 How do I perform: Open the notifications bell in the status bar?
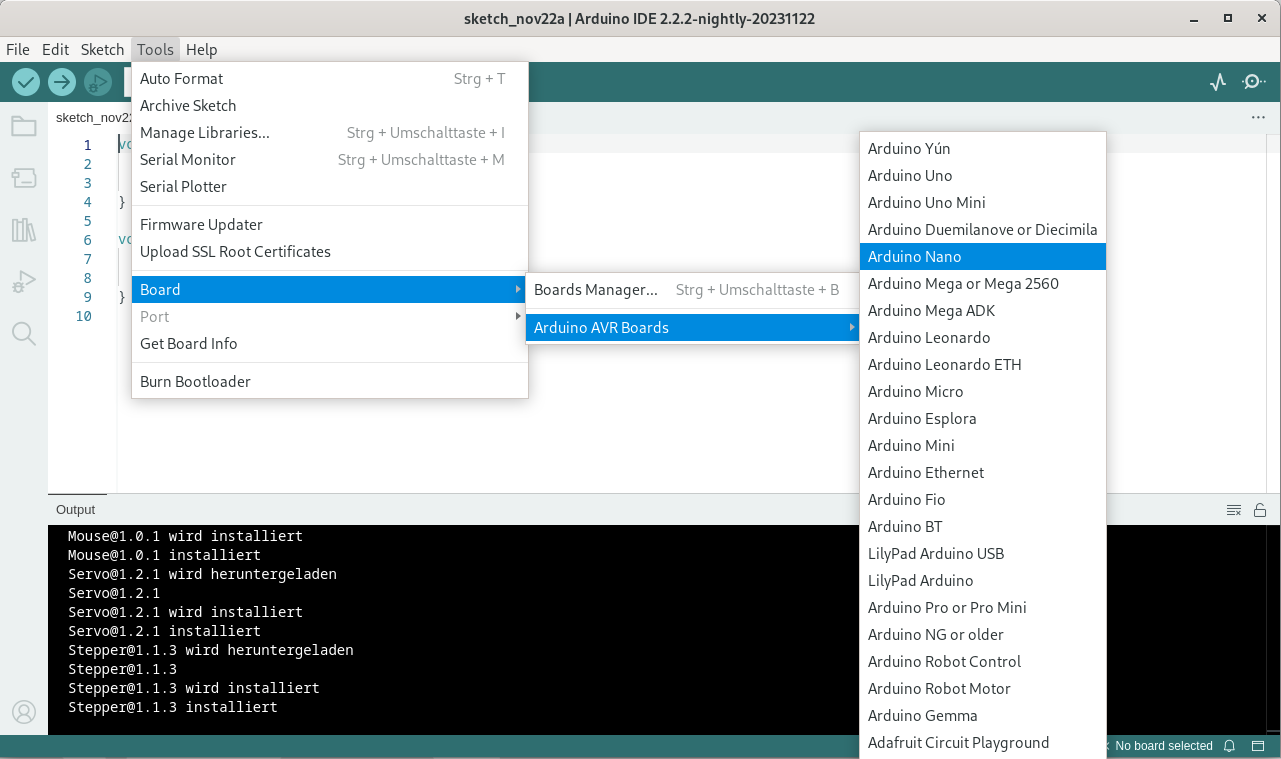1230,746
